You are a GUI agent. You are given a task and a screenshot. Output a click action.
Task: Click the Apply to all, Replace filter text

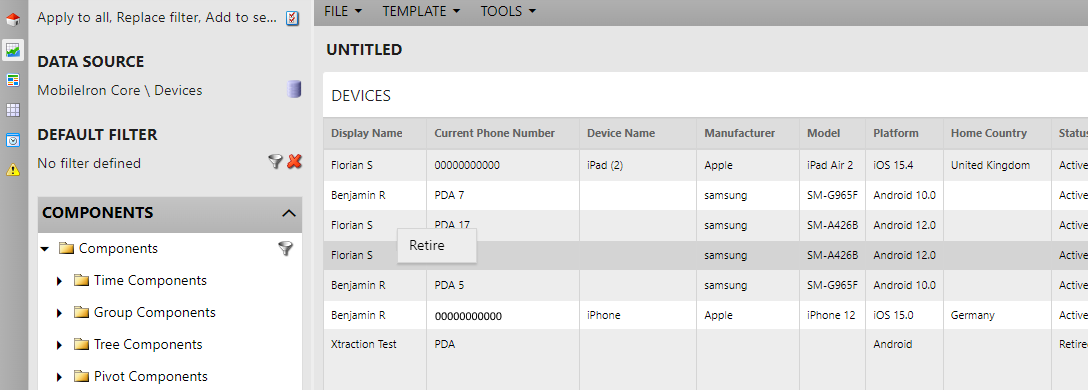coord(158,17)
